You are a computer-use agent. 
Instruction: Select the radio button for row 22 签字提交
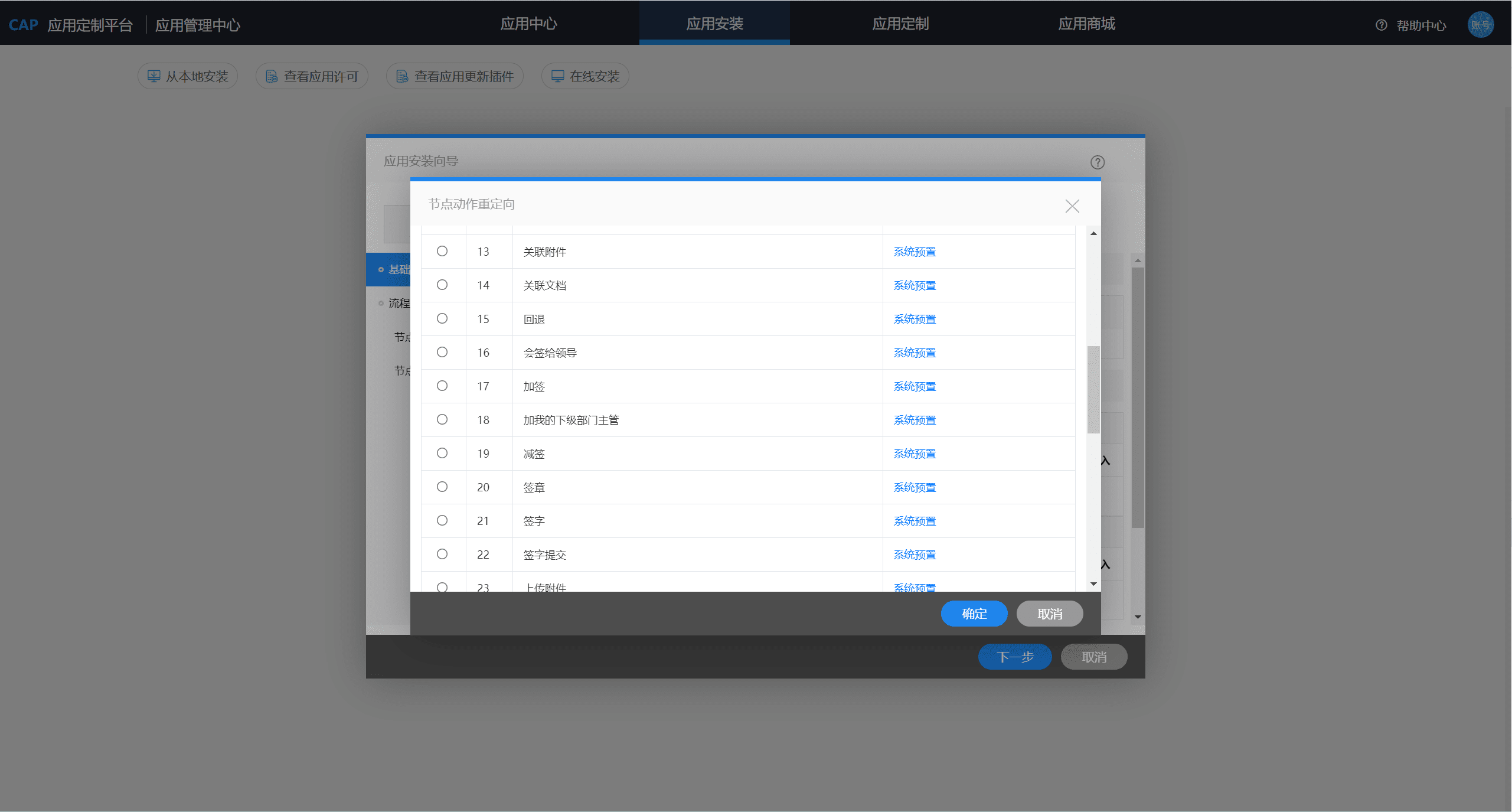point(442,554)
